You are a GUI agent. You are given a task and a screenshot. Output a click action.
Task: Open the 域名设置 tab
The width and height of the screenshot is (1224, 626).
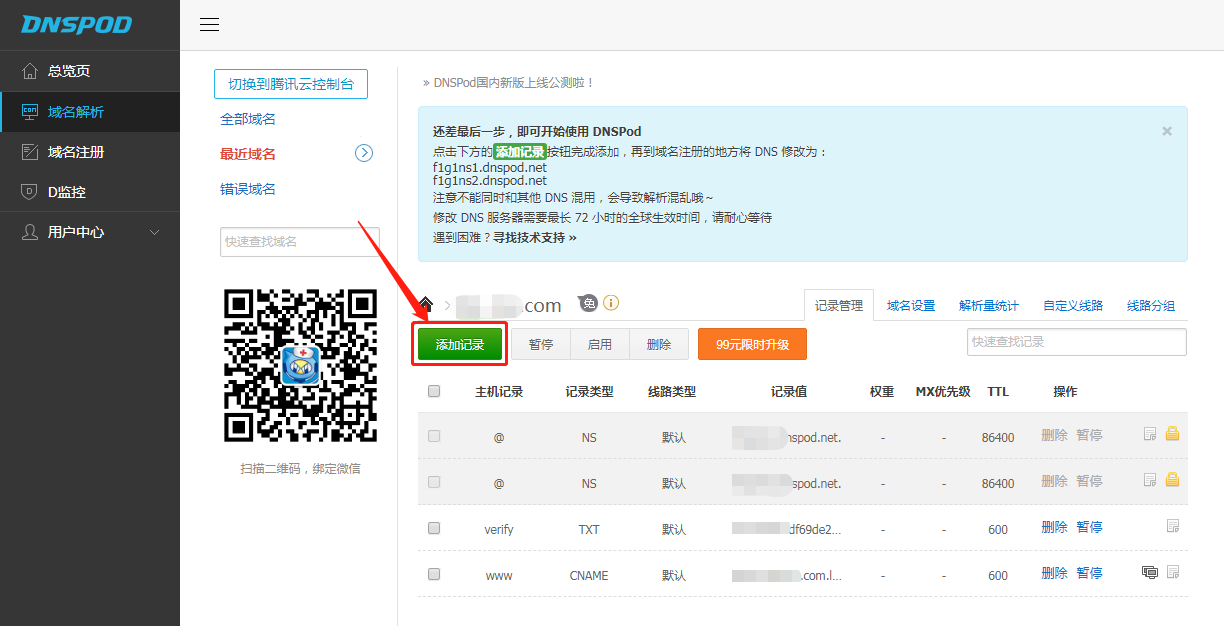click(910, 306)
